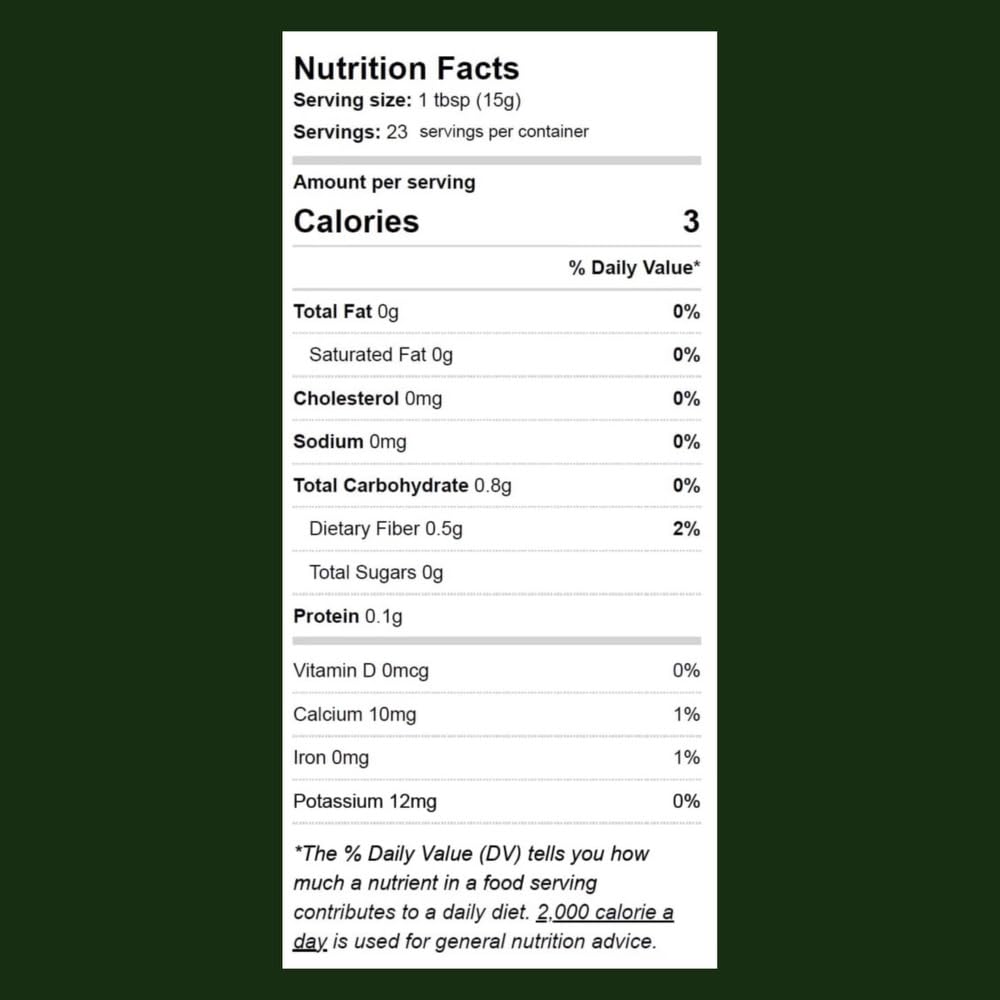Click the Serving size 1 tbsp text
The width and height of the screenshot is (1000, 1000).
pos(407,100)
